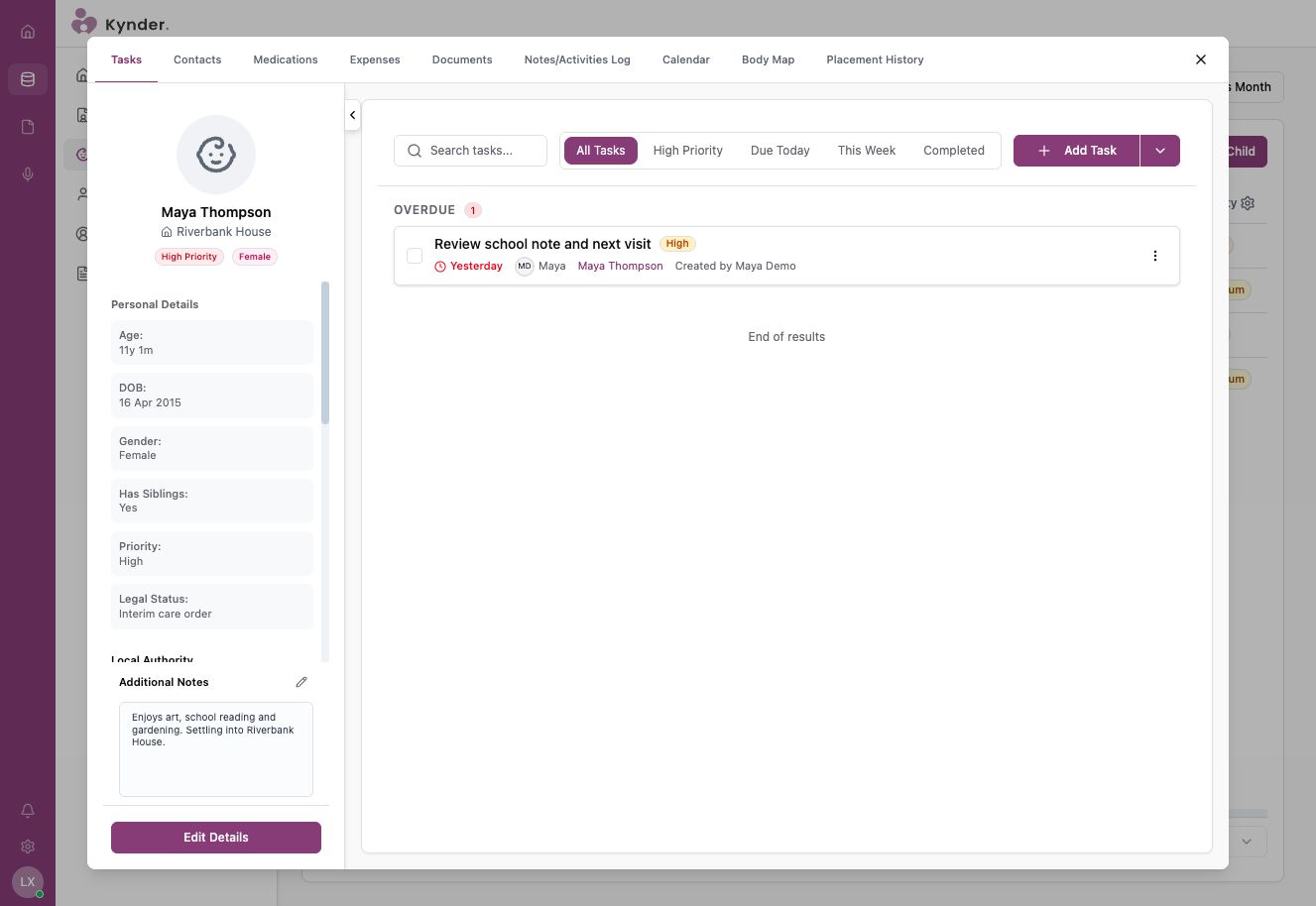Click the DOB value 16 Apr 2015

click(150, 402)
